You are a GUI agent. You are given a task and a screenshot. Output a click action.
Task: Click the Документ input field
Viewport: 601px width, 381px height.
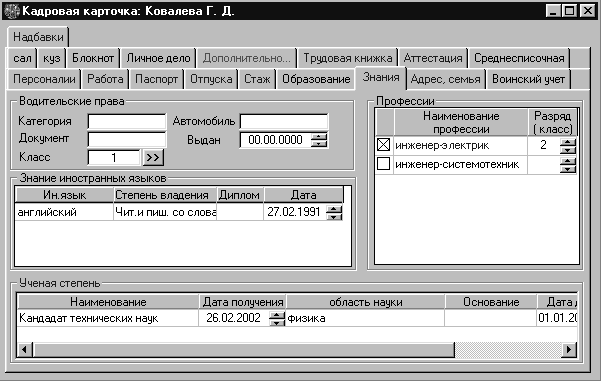point(127,140)
